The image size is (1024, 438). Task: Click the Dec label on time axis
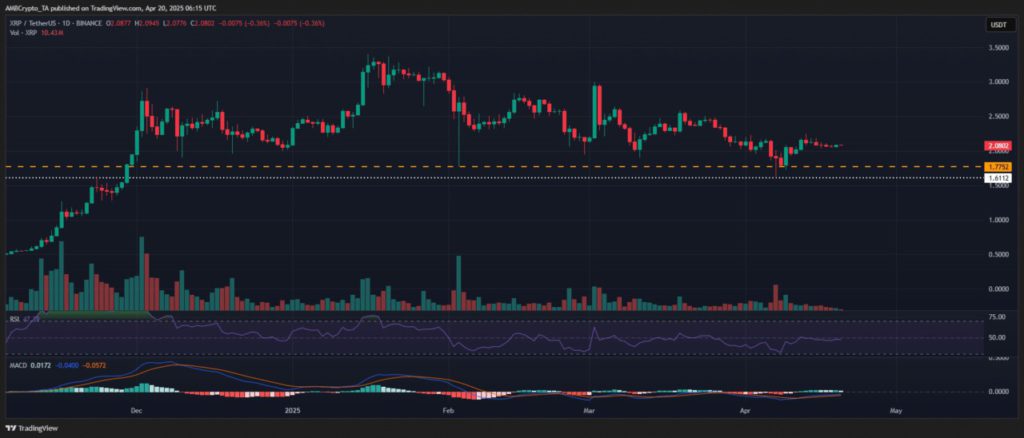136,411
